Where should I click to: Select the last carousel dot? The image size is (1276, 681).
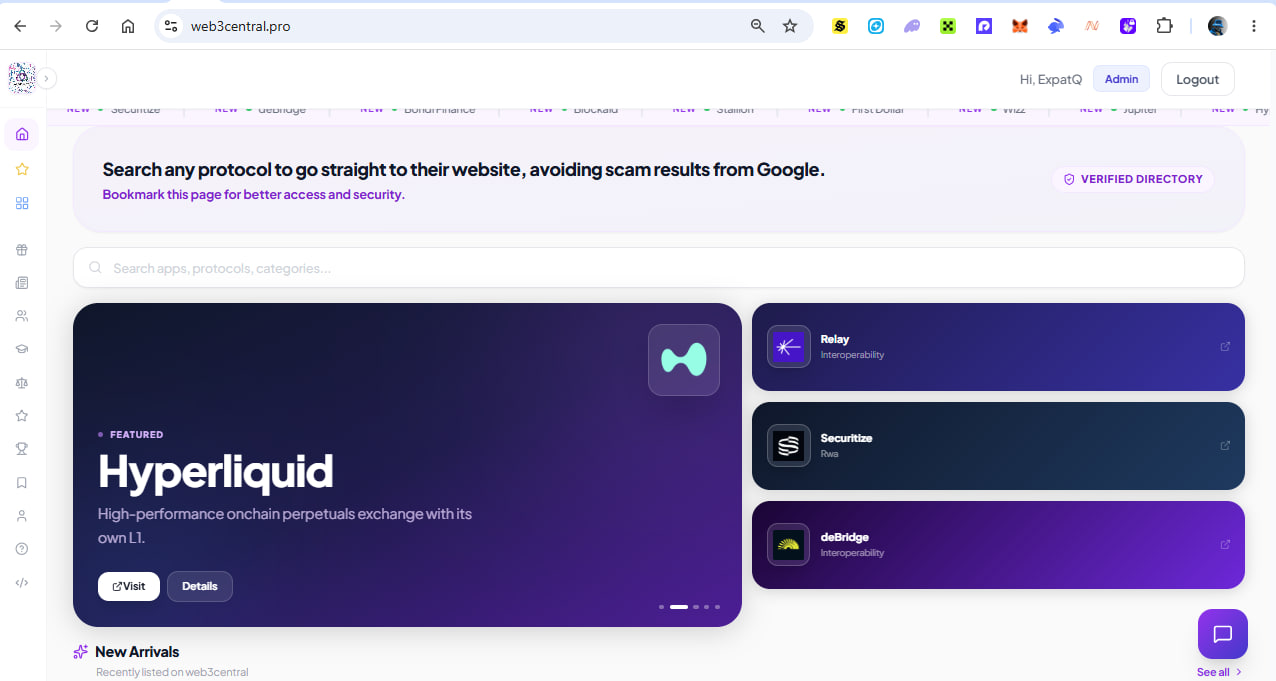coord(717,607)
